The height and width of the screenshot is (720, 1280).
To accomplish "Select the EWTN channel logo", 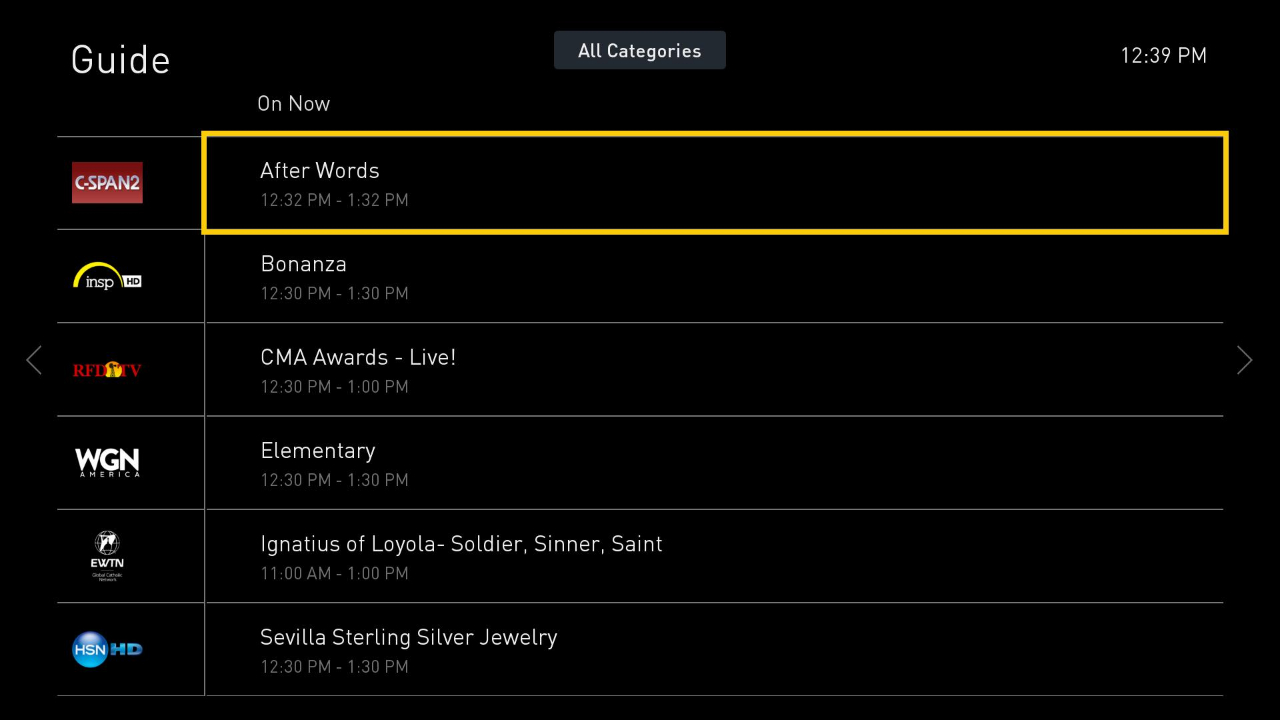I will pos(107,556).
